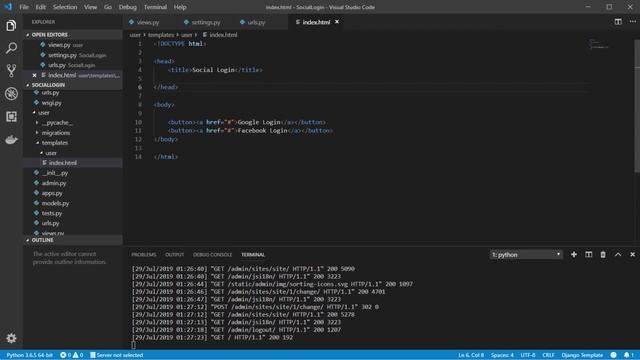Open the Help menu
The width and height of the screenshot is (640, 360).
click(x=180, y=7)
